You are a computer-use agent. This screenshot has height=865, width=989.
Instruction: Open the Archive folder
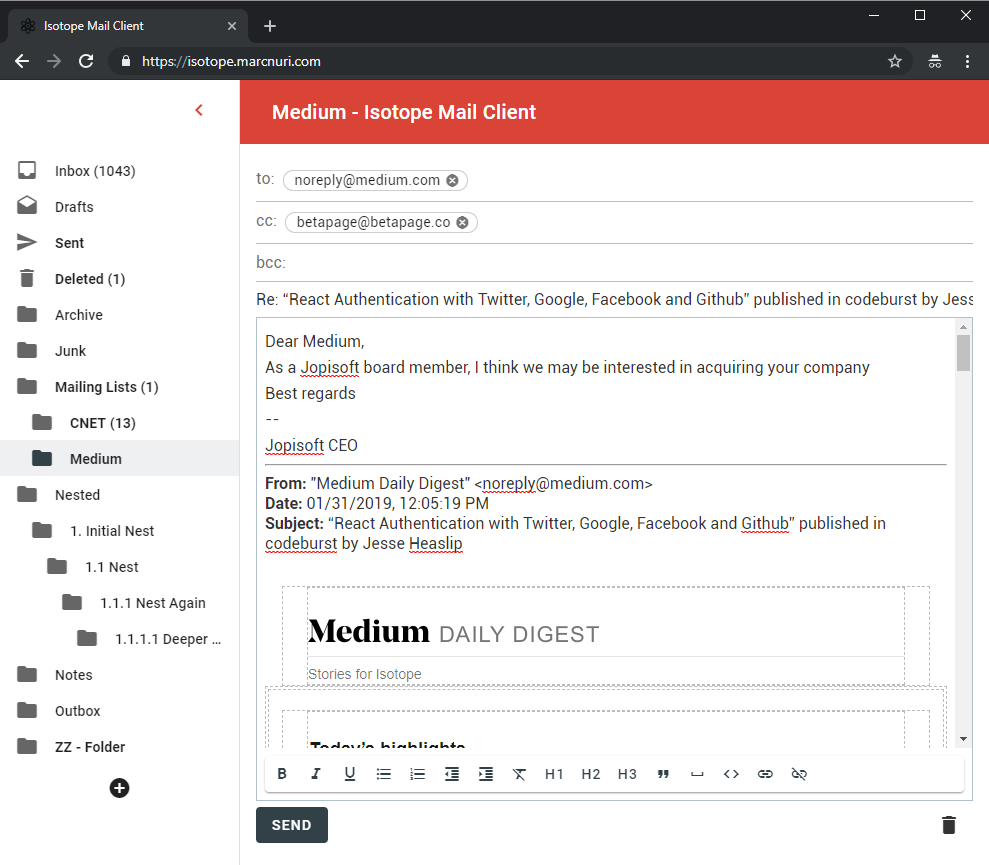119,315
